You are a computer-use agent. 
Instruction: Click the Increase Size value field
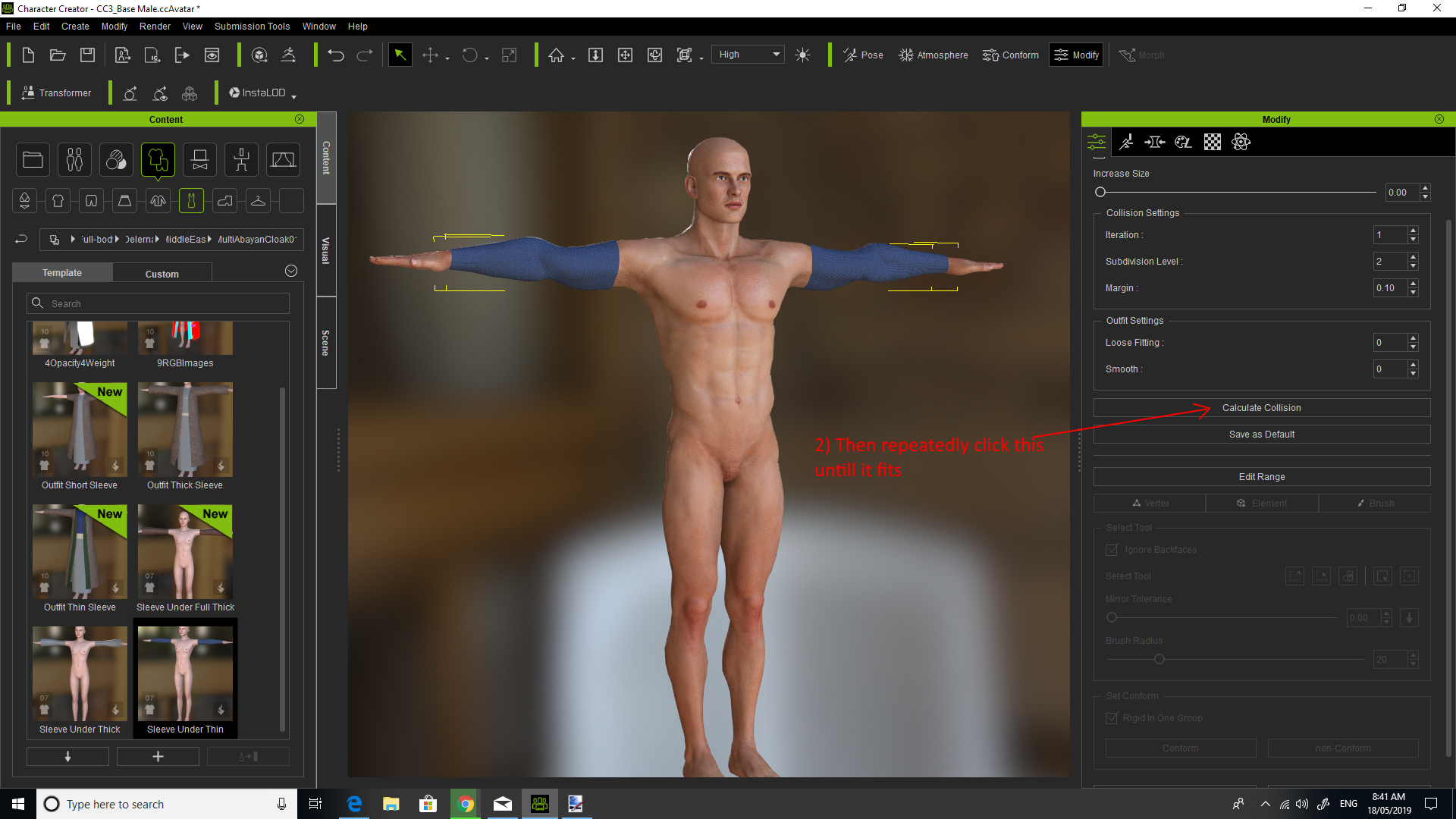click(x=1402, y=193)
